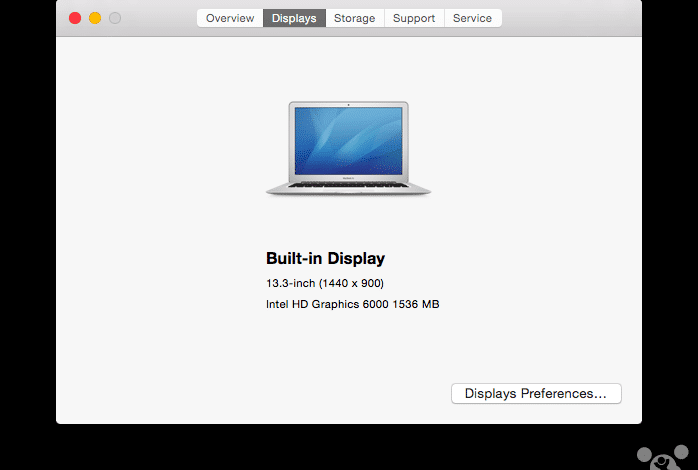This screenshot has width=698, height=470.
Task: Open the Service tab
Action: (473, 18)
